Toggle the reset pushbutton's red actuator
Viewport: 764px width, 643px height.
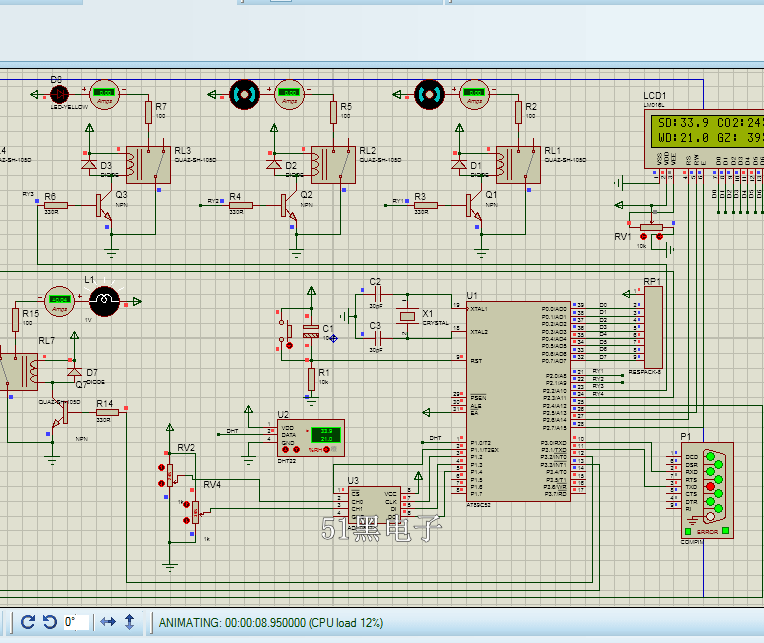(289, 345)
